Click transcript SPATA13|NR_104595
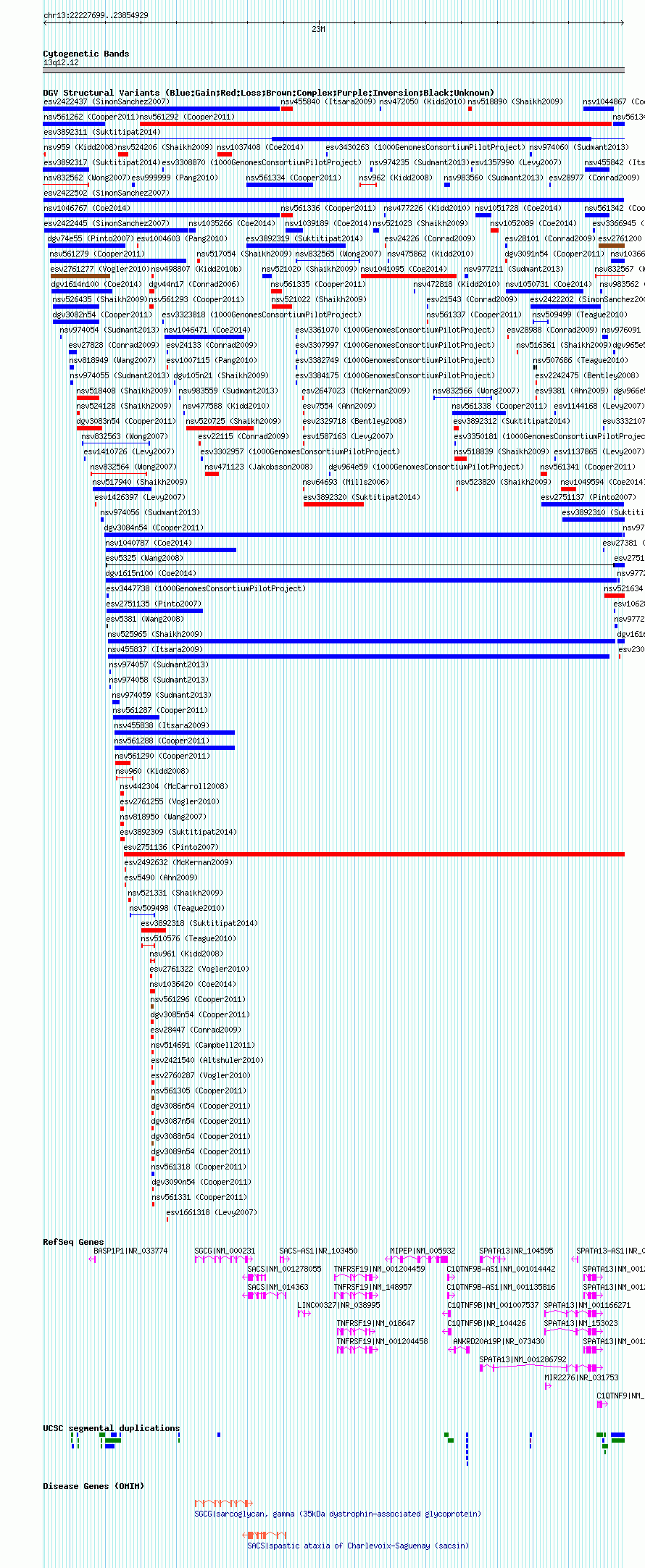 pyautogui.click(x=516, y=1251)
